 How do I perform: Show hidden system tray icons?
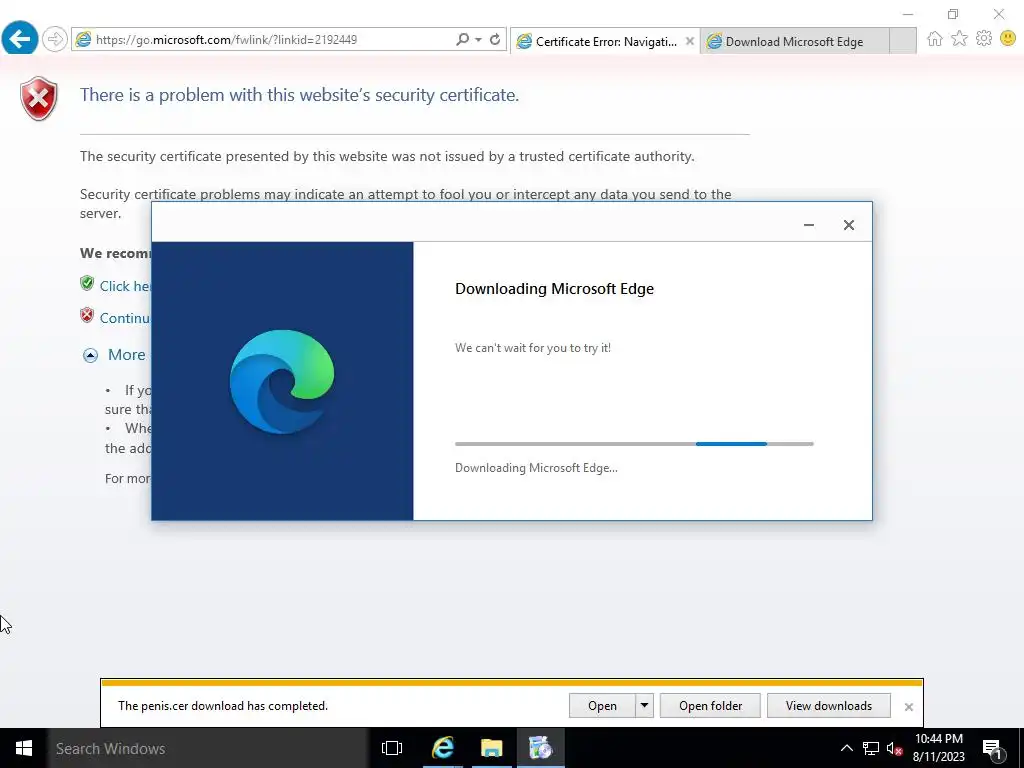point(846,748)
